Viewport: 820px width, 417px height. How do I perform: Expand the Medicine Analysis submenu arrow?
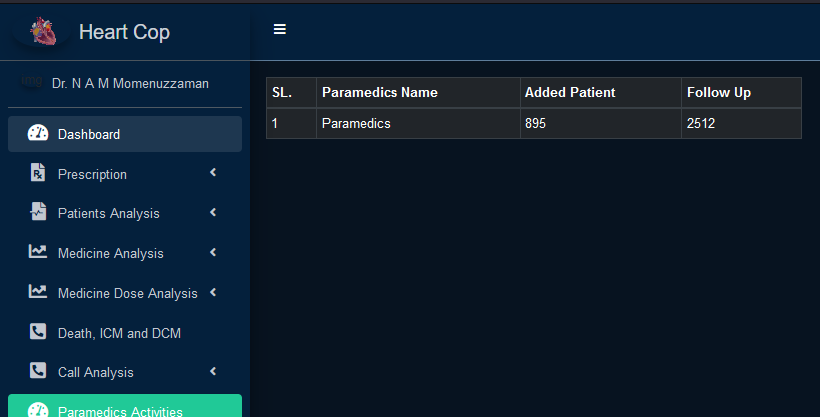pos(213,252)
